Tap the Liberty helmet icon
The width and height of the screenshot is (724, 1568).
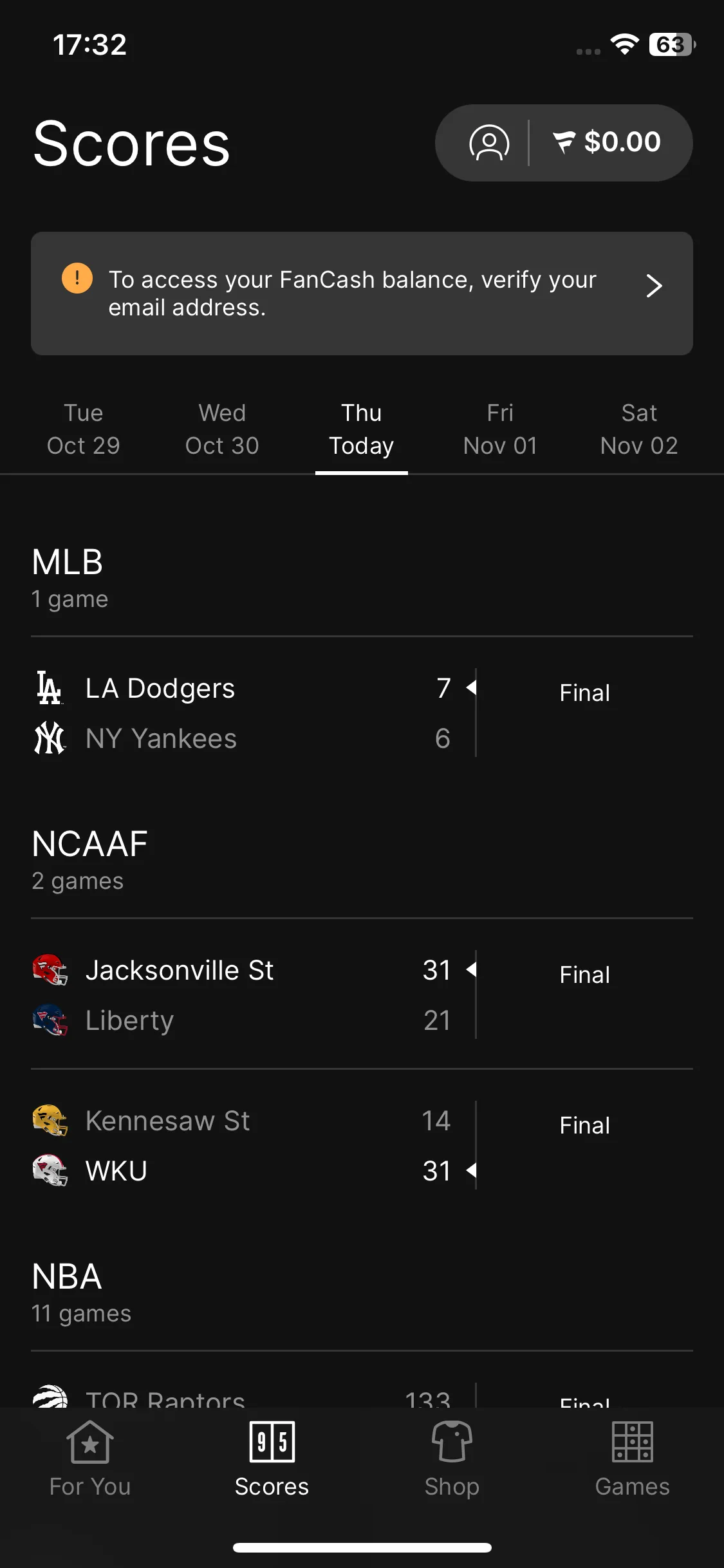(x=50, y=1020)
